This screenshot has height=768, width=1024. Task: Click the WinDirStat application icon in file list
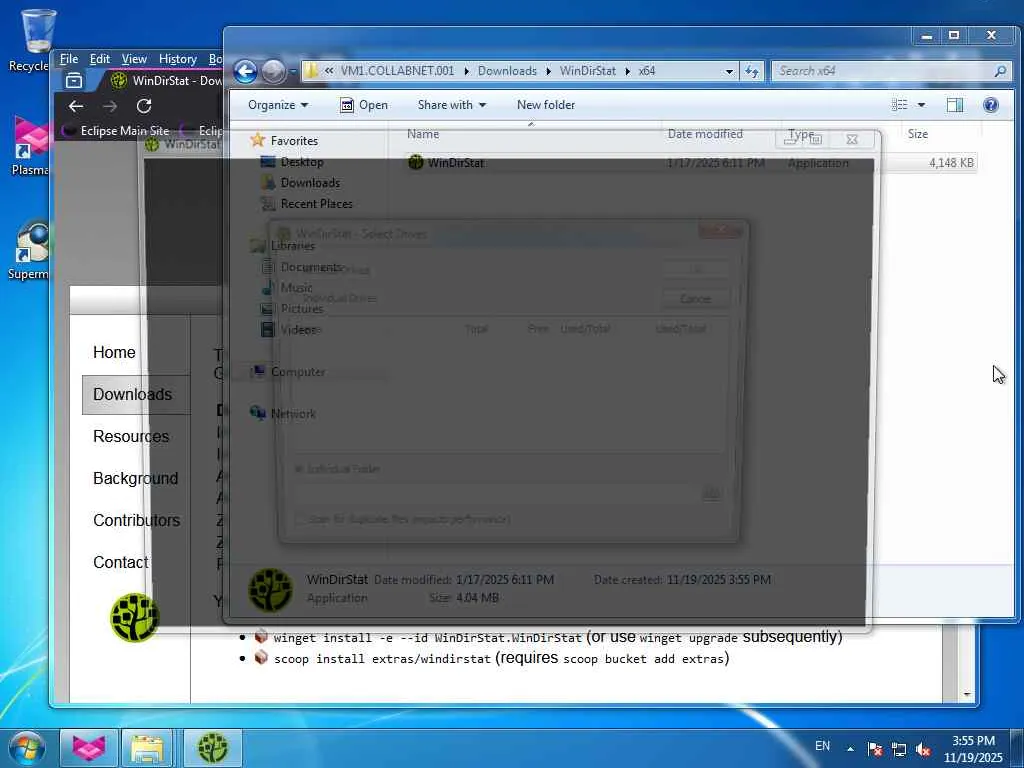point(415,163)
